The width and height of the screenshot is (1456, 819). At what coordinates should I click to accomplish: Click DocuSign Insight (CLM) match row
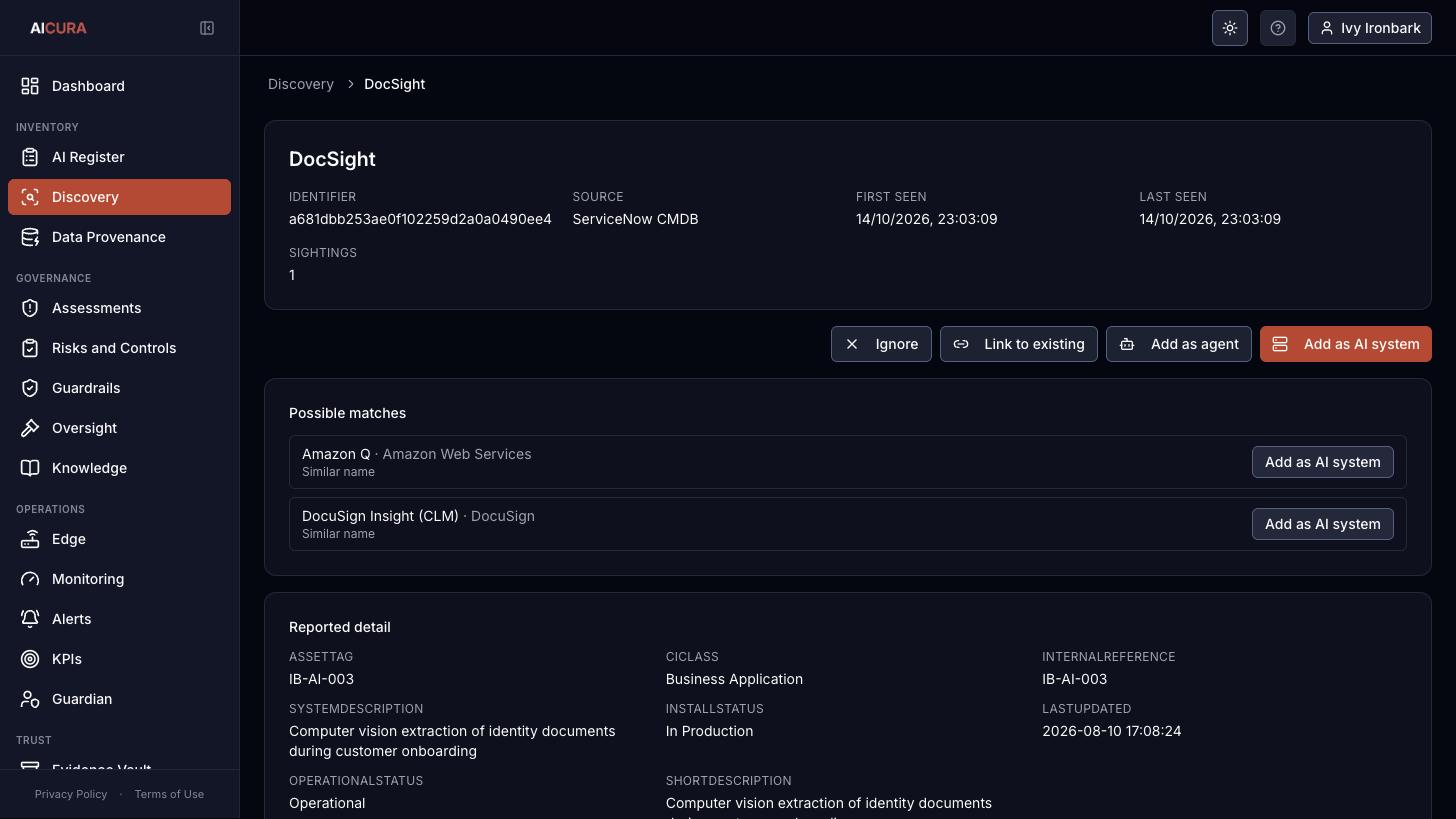(847, 524)
